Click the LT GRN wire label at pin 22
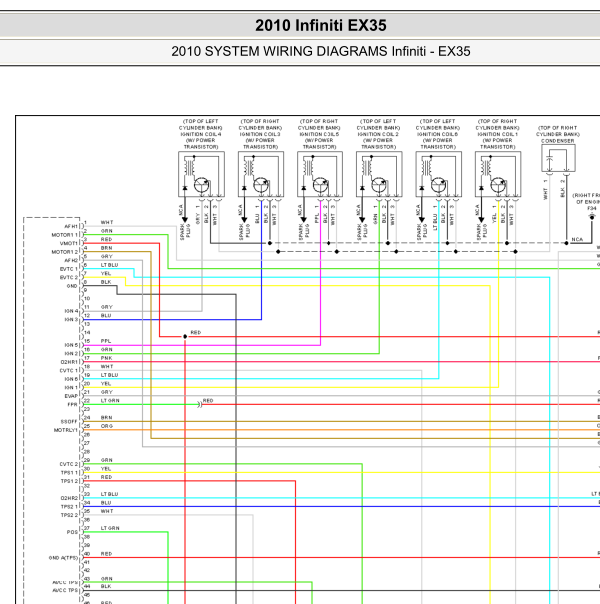The image size is (600, 604). point(110,401)
